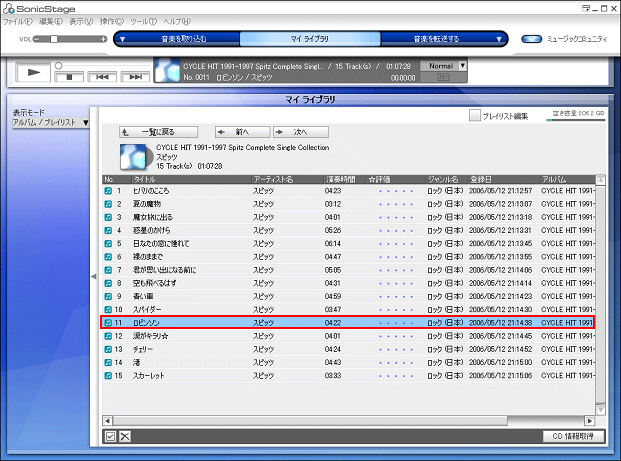
Task: Click vertical scrollbar up arrow
Action: (600, 180)
